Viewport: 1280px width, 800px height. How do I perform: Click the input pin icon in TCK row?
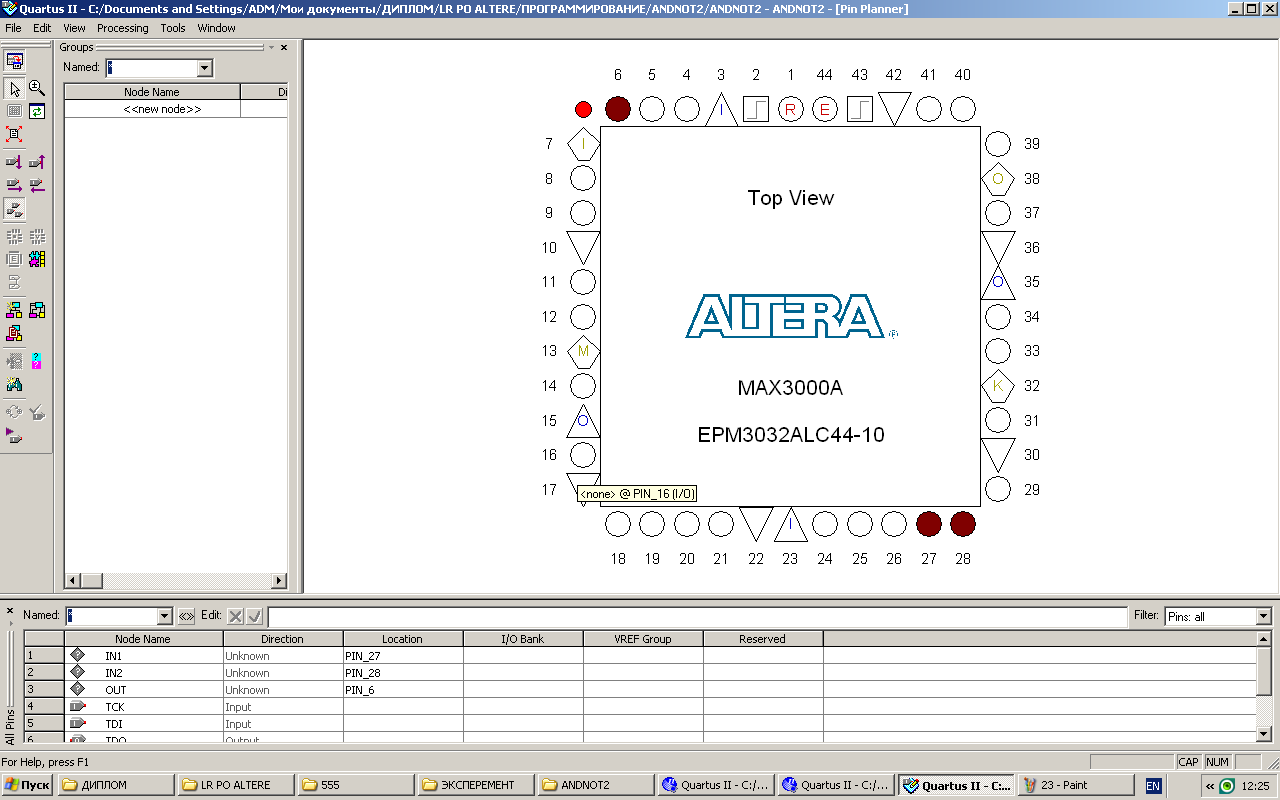78,707
